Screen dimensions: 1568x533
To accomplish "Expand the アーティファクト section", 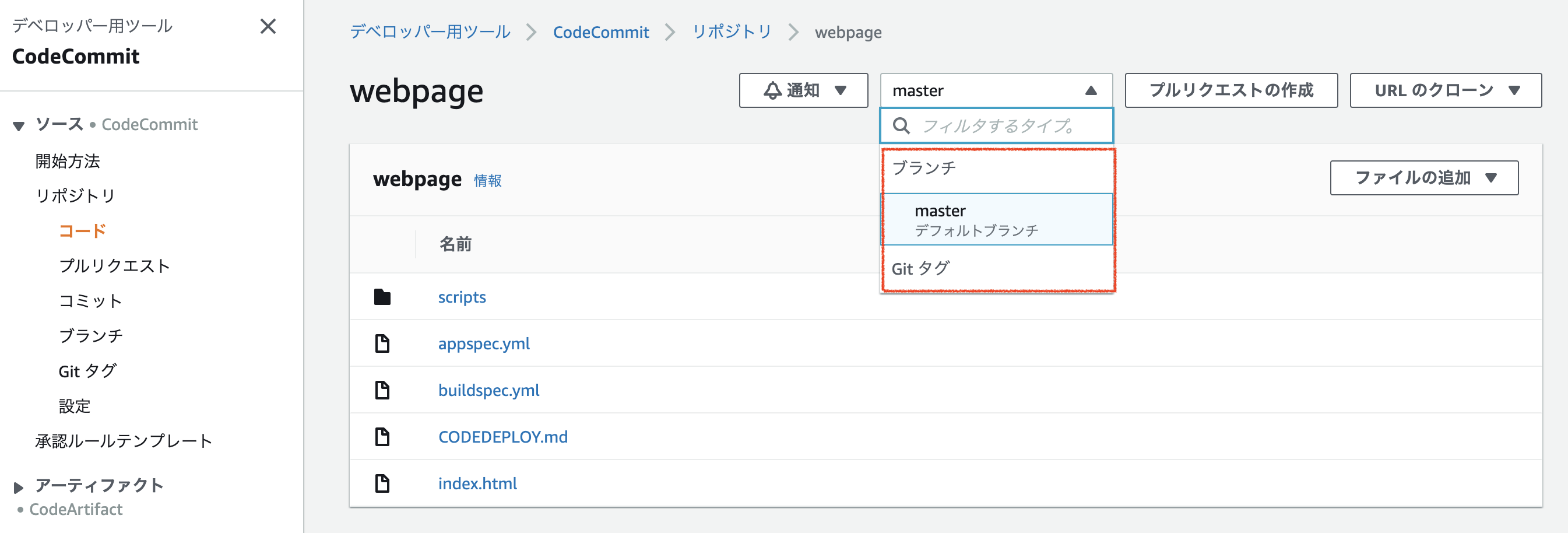I will (19, 488).
